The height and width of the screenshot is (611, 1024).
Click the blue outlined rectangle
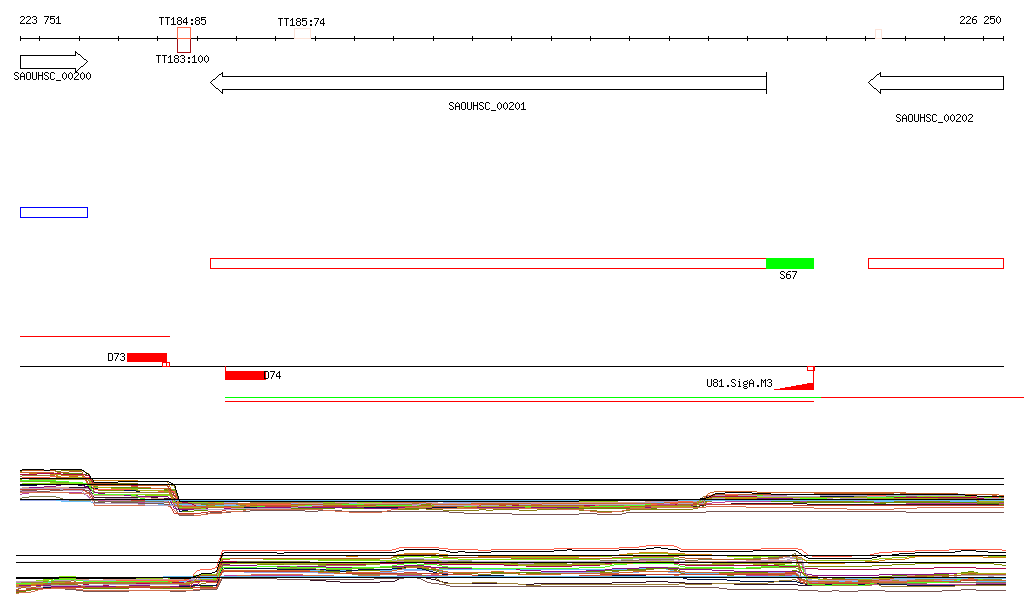pos(54,213)
